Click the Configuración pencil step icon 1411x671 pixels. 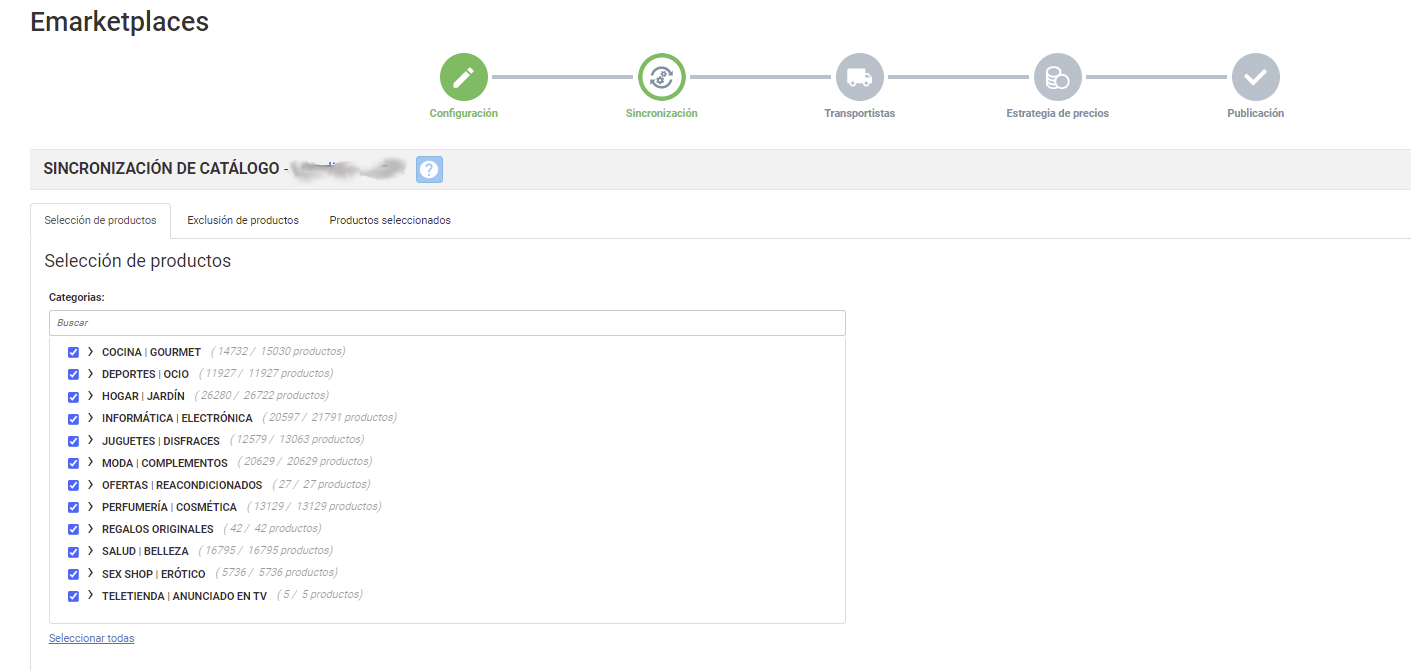(463, 77)
